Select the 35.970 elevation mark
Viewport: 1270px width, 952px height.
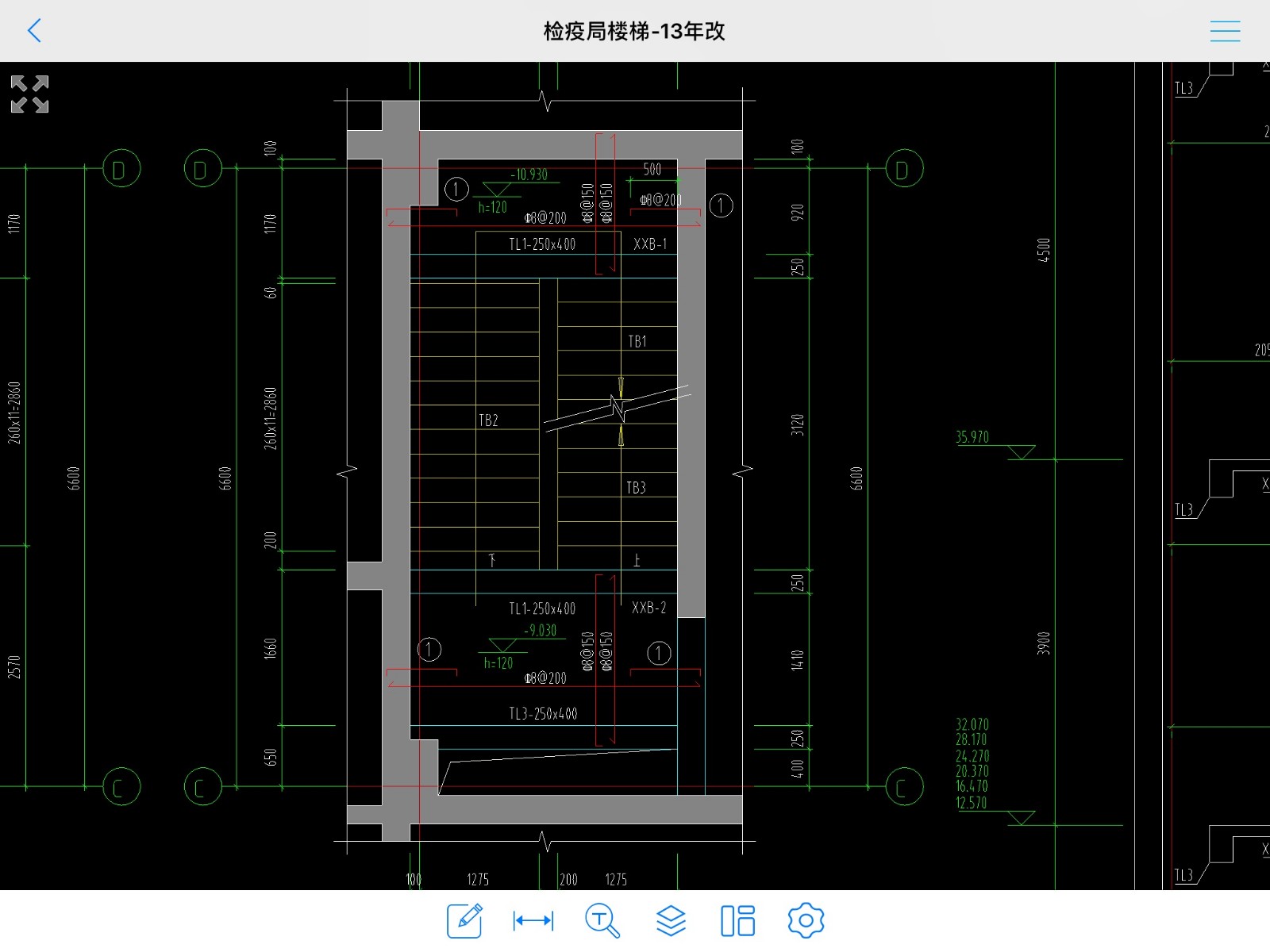point(972,437)
